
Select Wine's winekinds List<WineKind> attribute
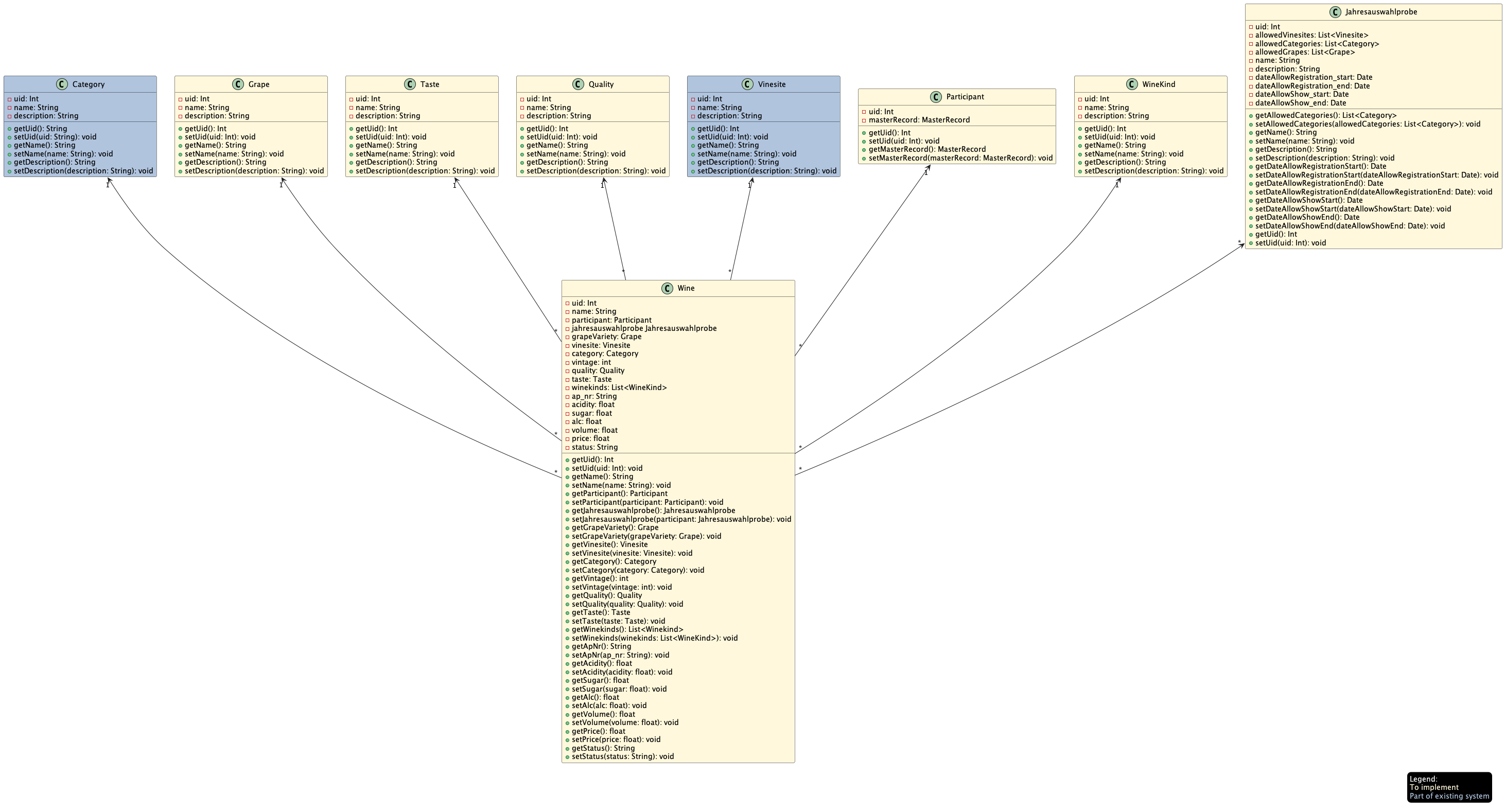(x=619, y=387)
